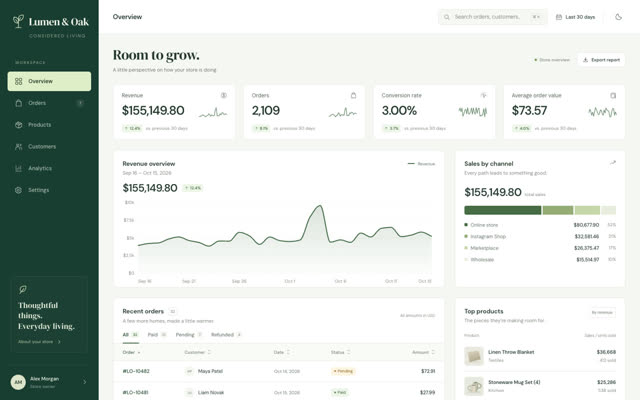Follow the About your store link
The height and width of the screenshot is (400, 640).
tap(39, 342)
